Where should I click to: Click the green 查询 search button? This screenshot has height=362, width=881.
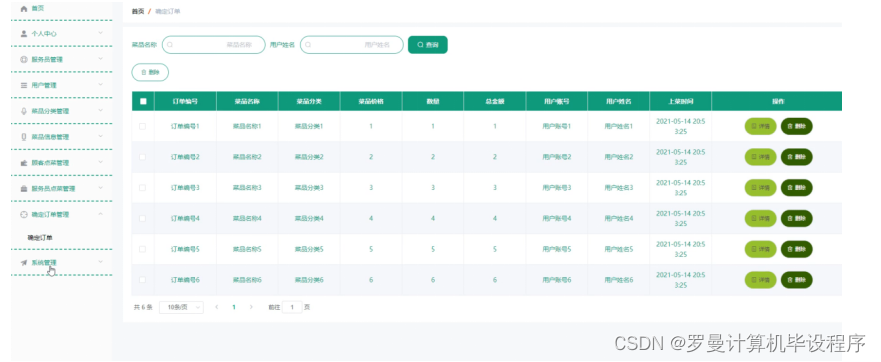(x=428, y=45)
